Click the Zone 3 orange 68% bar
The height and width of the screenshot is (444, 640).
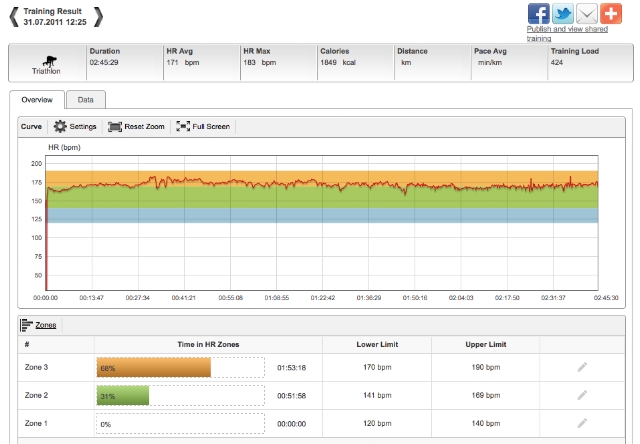154,368
